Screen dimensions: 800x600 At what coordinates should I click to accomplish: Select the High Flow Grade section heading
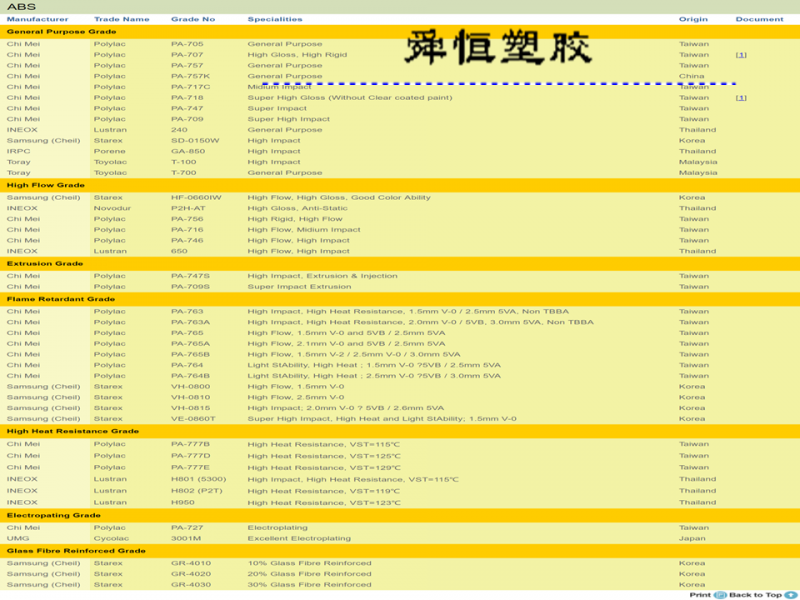click(x=45, y=185)
